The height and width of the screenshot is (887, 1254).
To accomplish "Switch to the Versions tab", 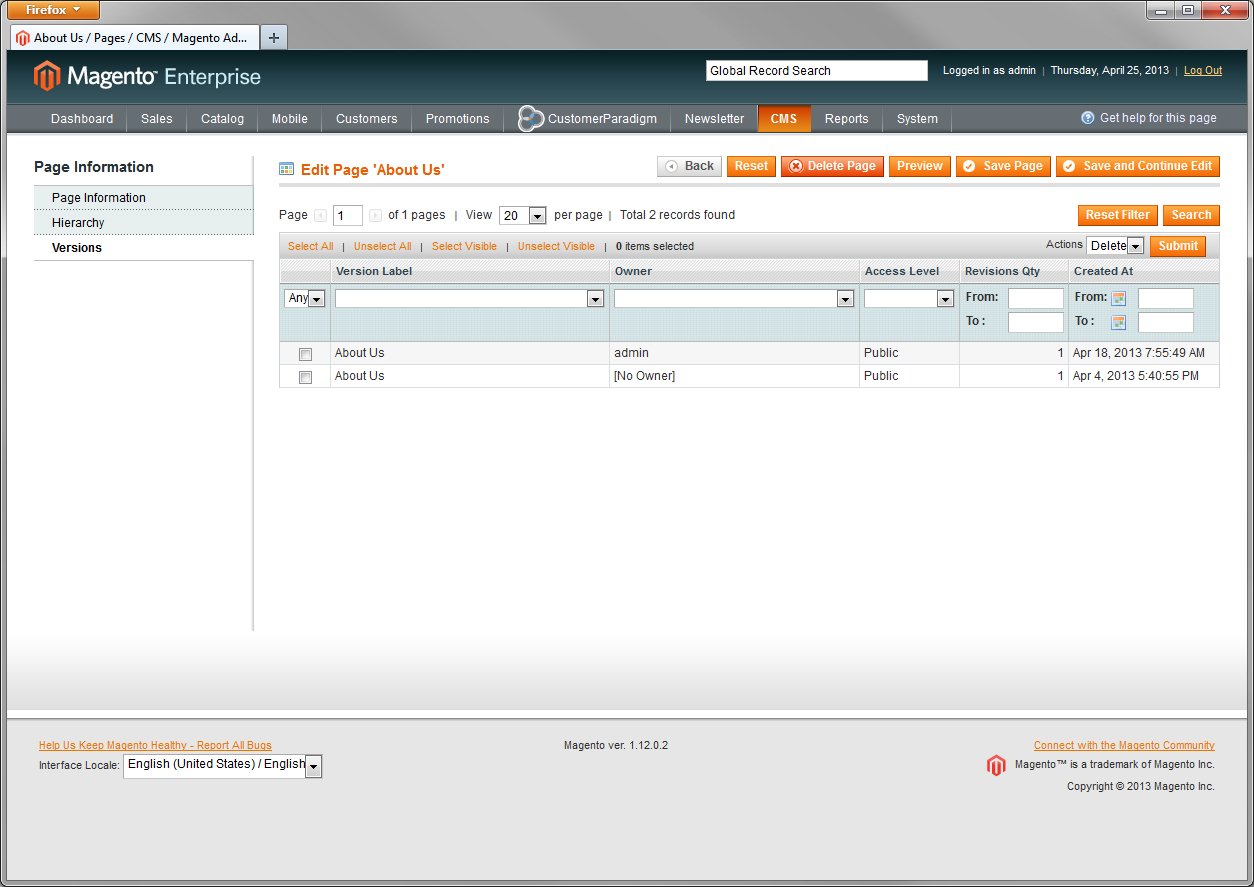I will pos(143,248).
